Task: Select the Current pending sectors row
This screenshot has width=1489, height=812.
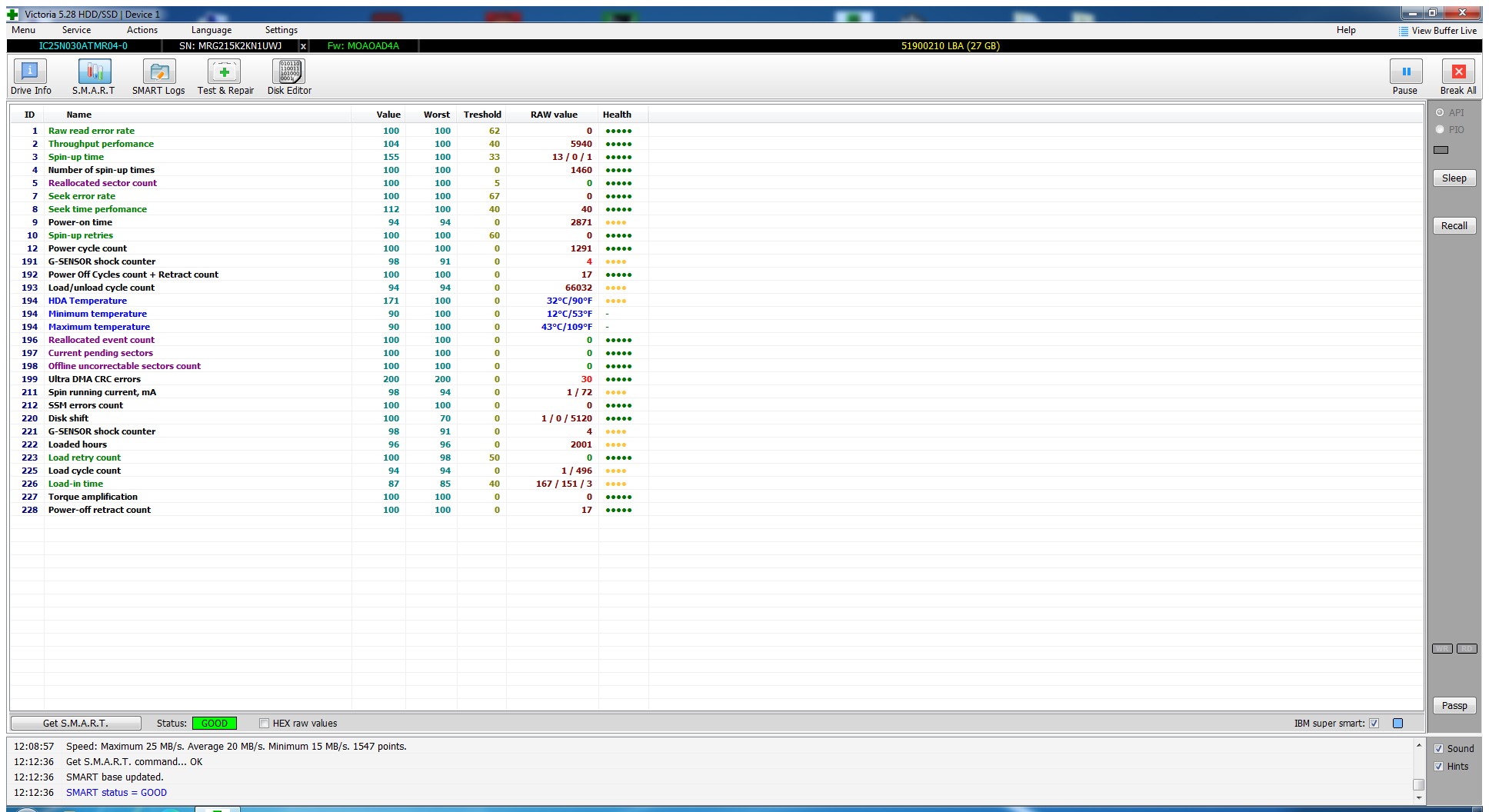Action: [x=329, y=353]
